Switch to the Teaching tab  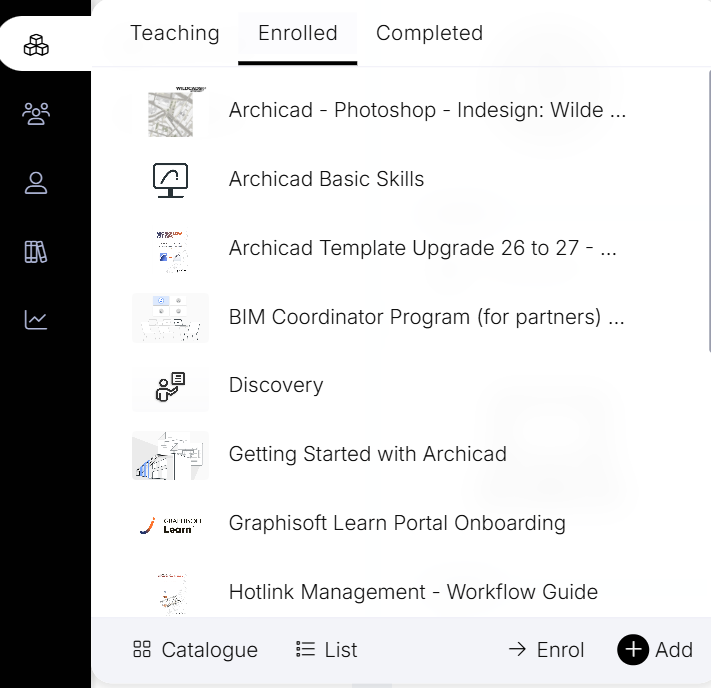click(x=175, y=33)
